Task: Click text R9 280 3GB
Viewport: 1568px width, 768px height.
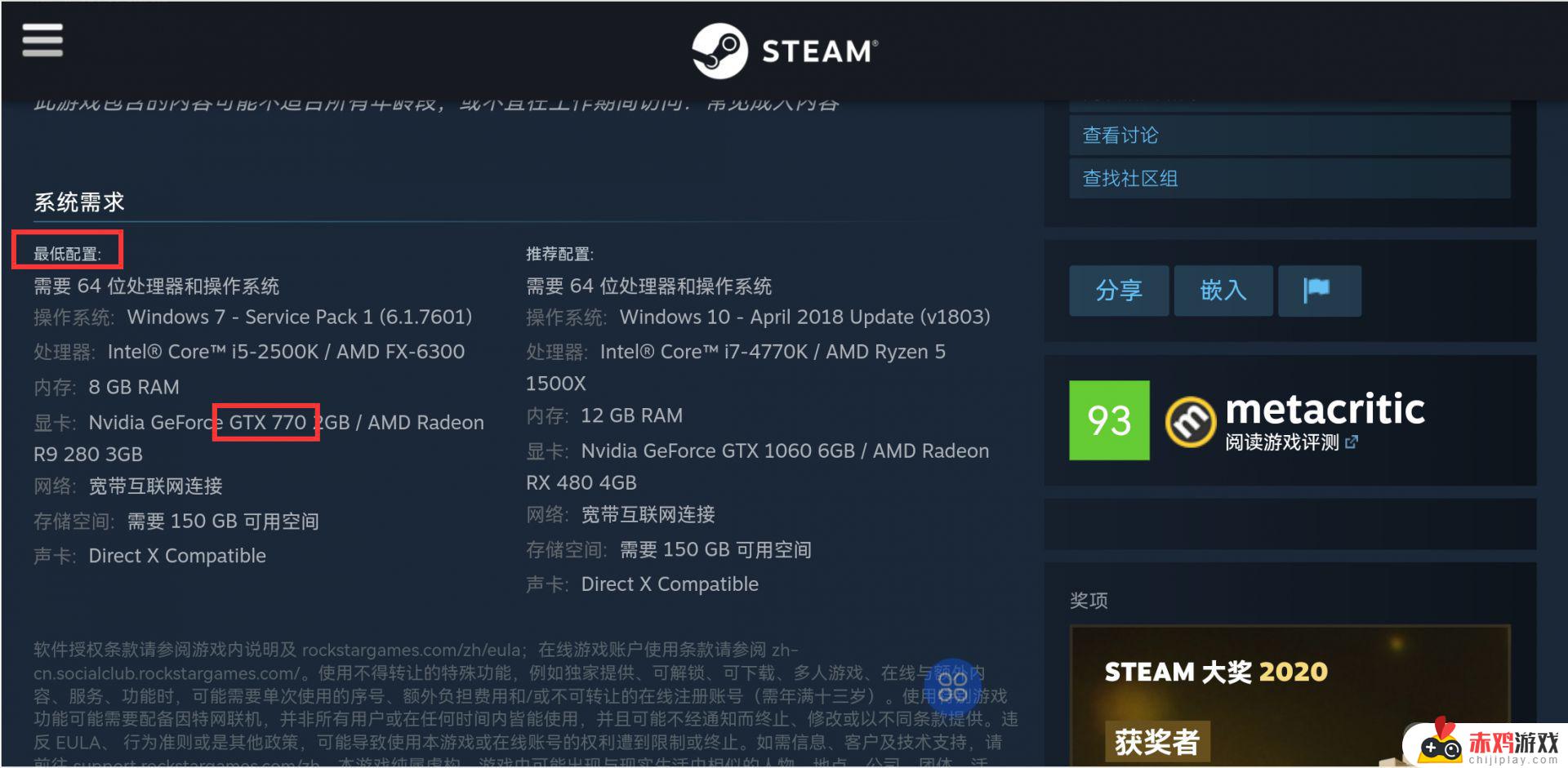Action: [x=88, y=454]
